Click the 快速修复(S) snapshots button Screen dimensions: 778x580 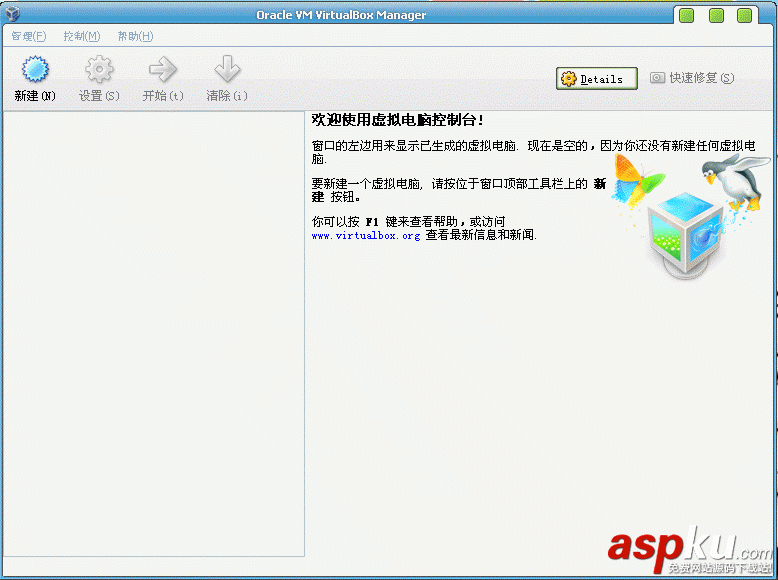(692, 78)
